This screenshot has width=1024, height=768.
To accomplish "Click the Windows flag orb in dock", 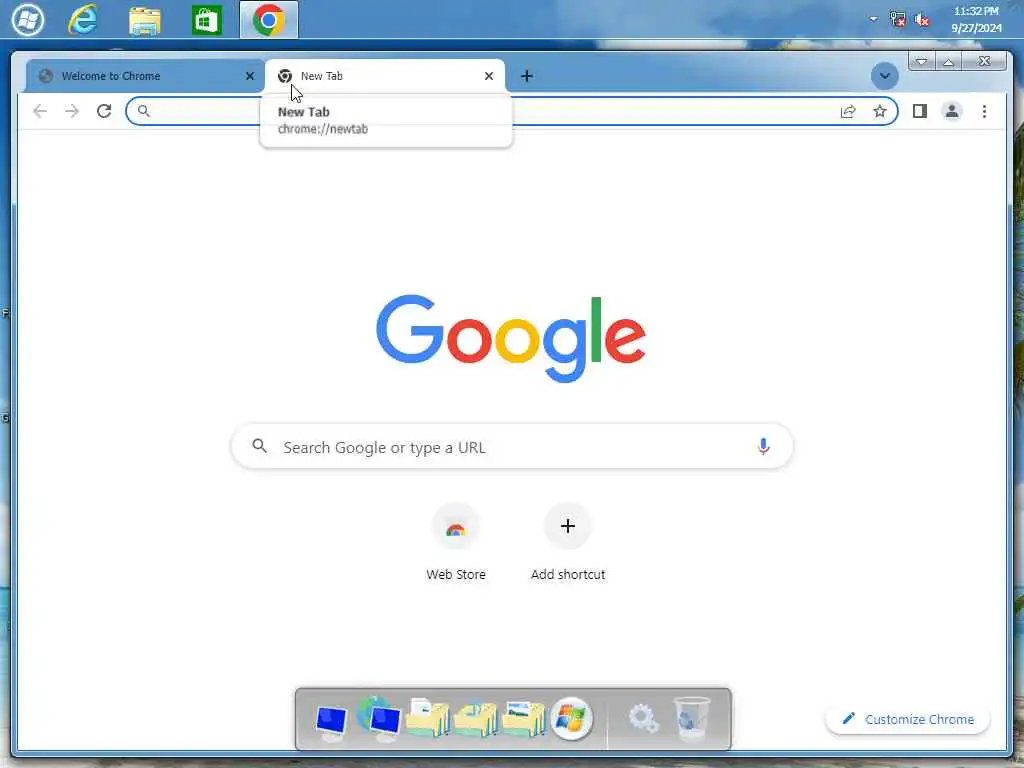I will click(x=571, y=718).
